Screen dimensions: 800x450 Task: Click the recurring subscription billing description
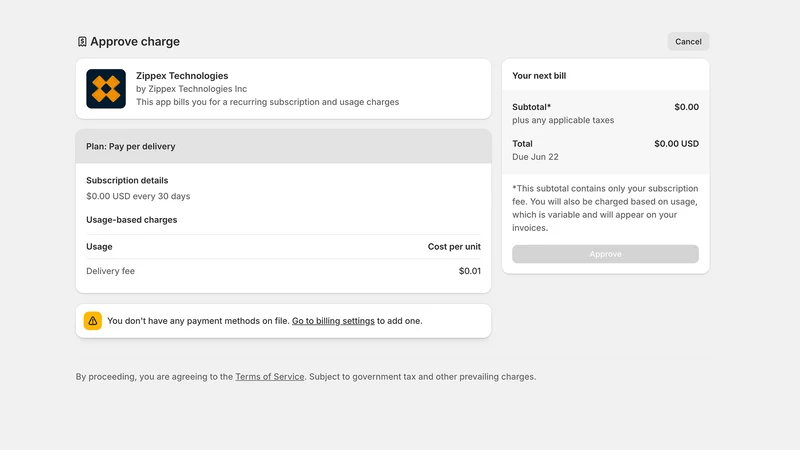[x=267, y=102]
